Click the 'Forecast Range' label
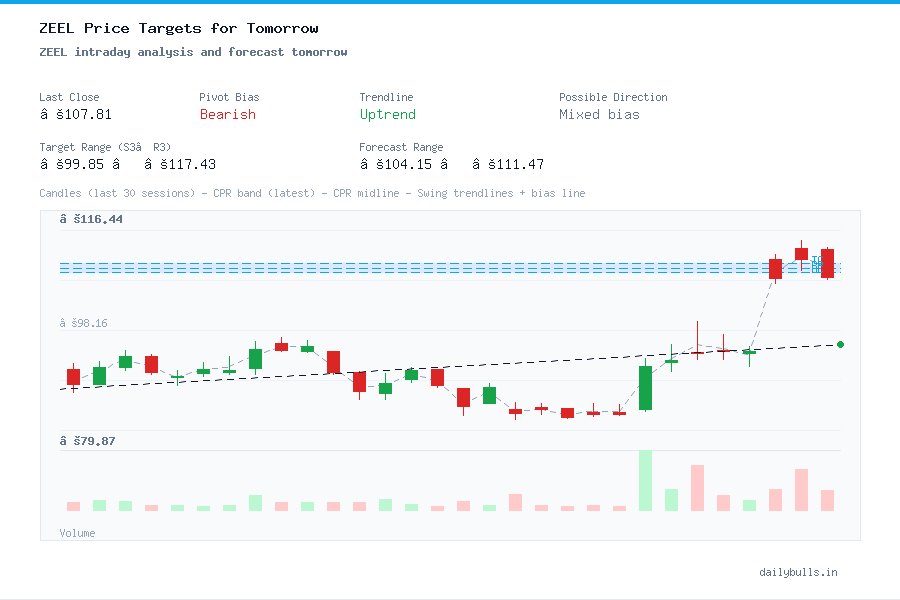The height and width of the screenshot is (600, 900). (x=401, y=147)
